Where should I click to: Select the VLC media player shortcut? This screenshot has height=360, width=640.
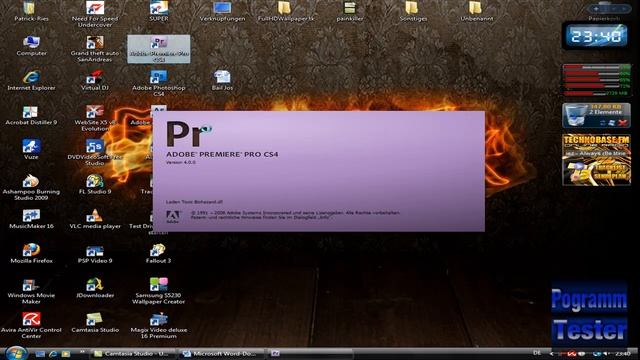pos(95,219)
